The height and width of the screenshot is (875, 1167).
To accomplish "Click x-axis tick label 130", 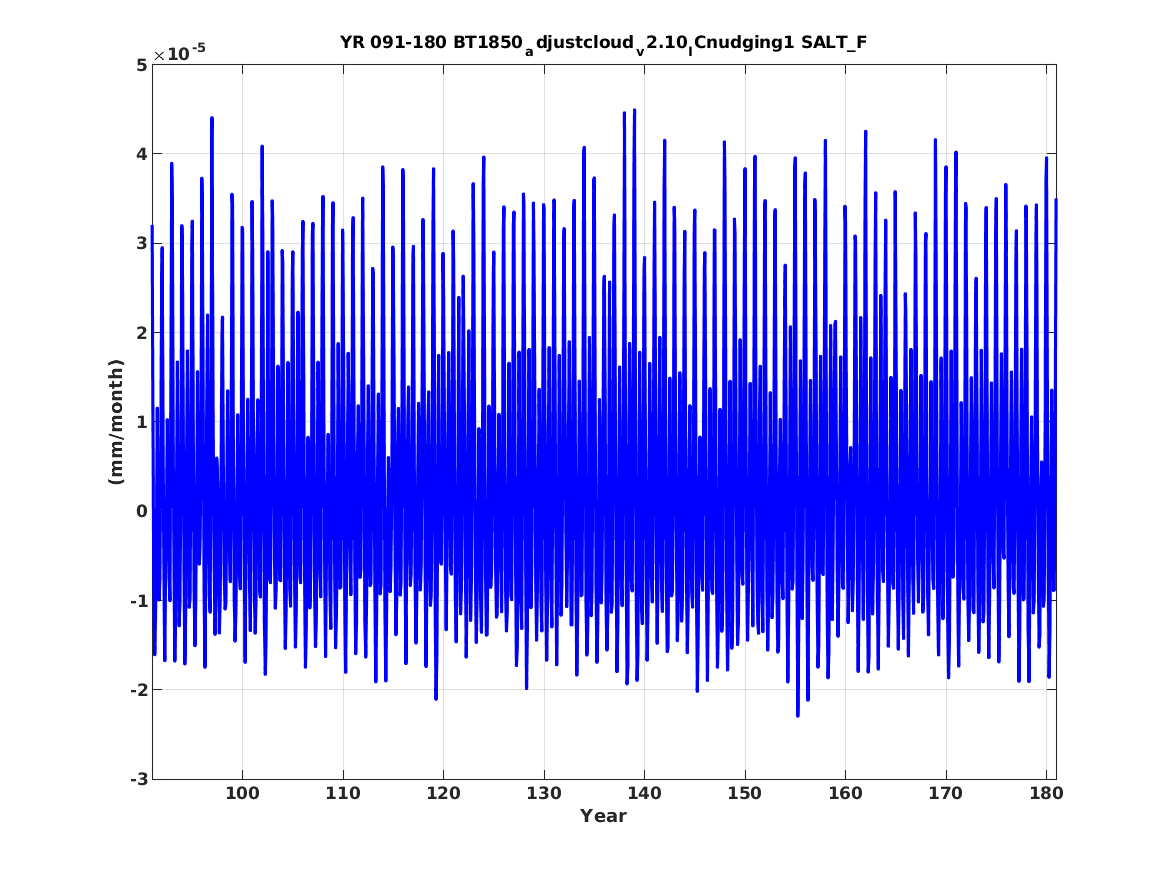I will point(543,793).
